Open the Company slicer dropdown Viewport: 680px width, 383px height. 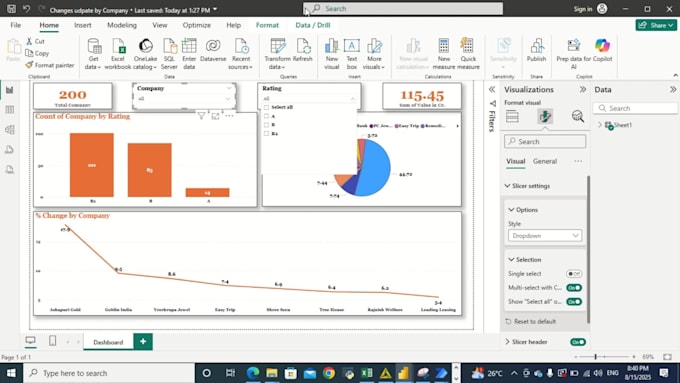pos(229,99)
